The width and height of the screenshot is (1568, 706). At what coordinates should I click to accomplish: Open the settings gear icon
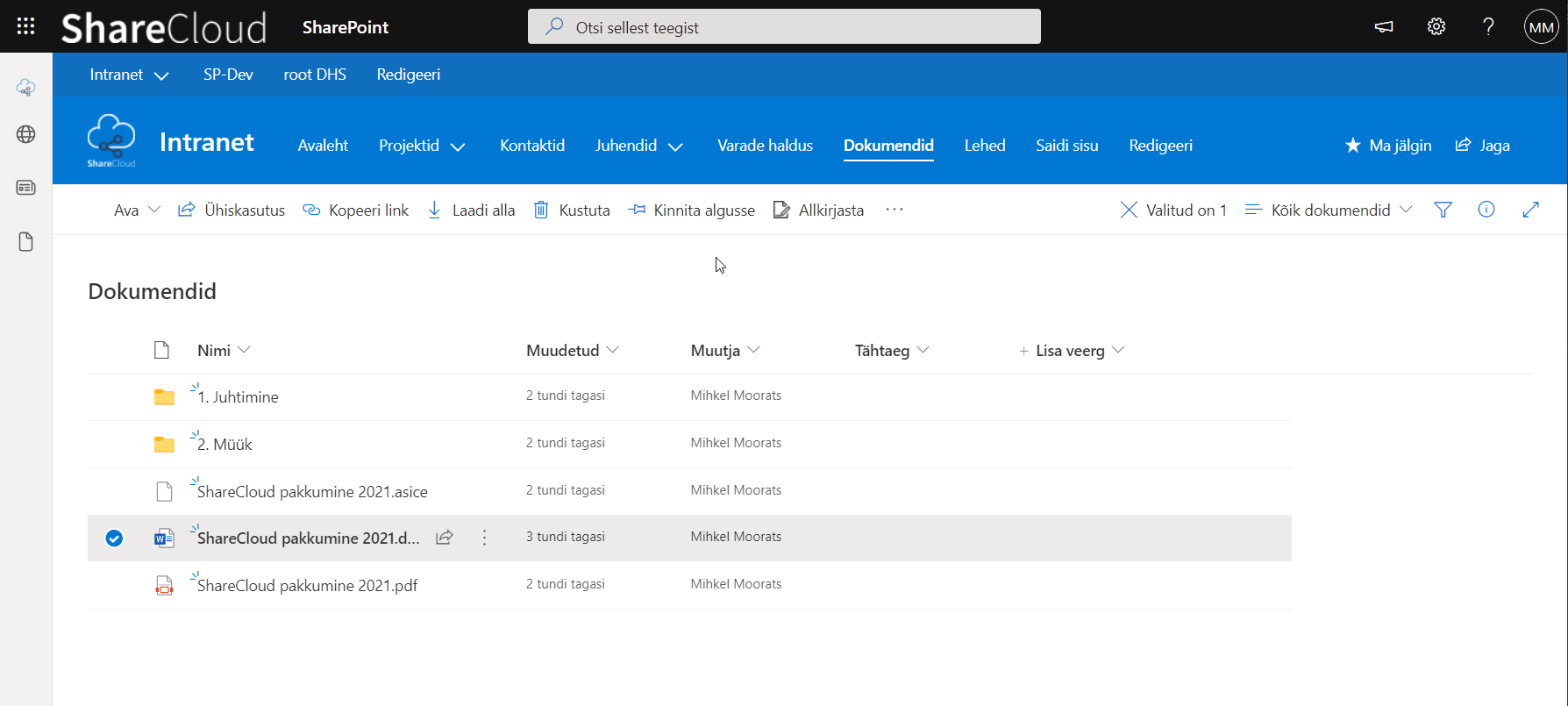[x=1436, y=26]
